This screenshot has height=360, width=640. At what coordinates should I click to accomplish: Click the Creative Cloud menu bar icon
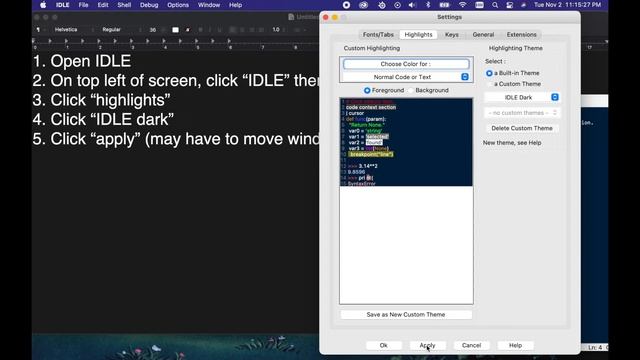coord(363,5)
